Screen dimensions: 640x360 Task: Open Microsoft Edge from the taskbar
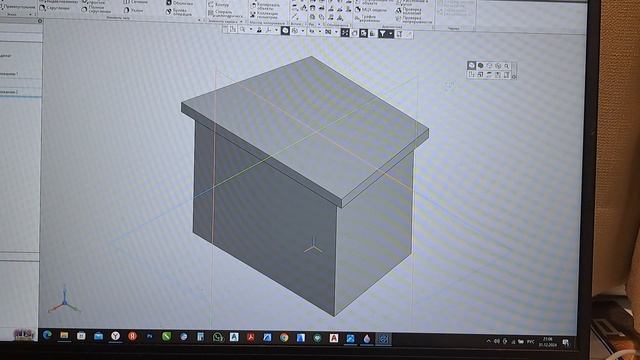point(47,335)
